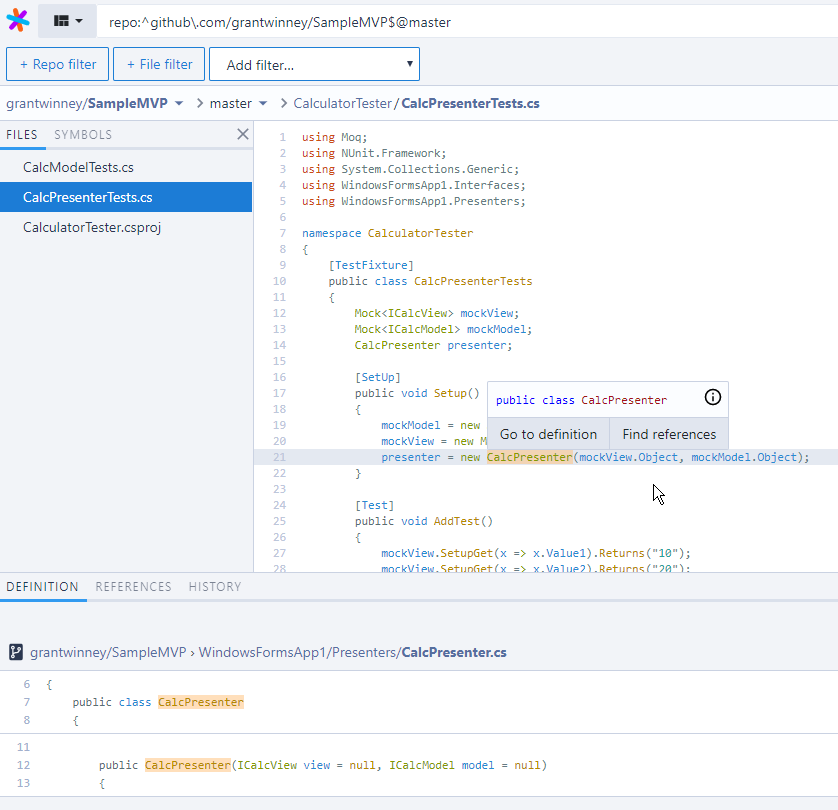
Task: Open the search type dropdown button
Action: (x=68, y=21)
